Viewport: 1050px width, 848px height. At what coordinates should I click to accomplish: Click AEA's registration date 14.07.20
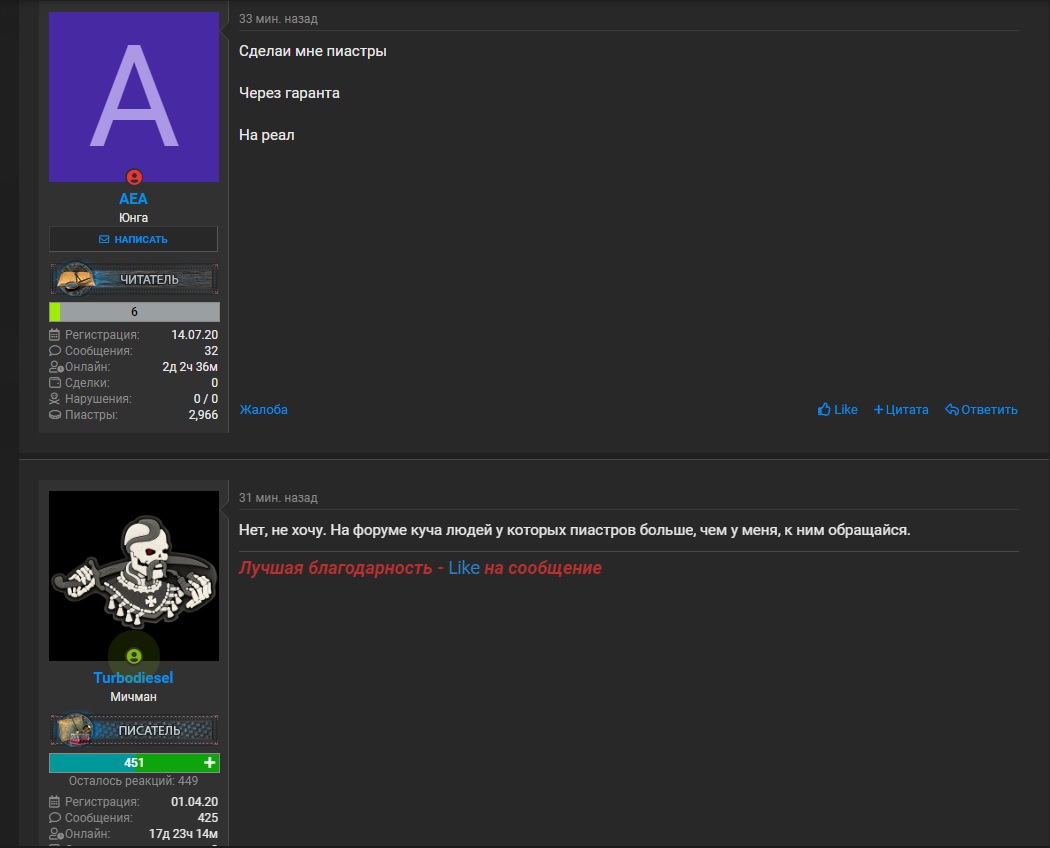coord(194,334)
